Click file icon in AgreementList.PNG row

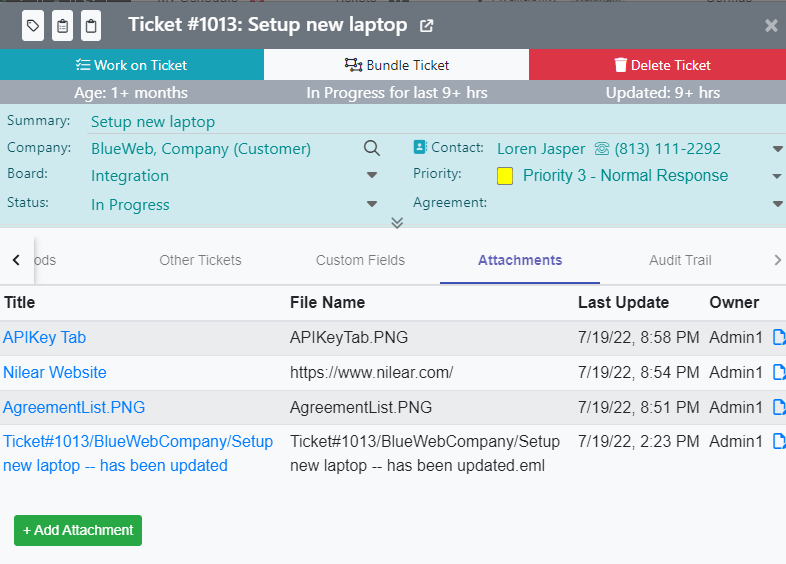click(x=779, y=407)
